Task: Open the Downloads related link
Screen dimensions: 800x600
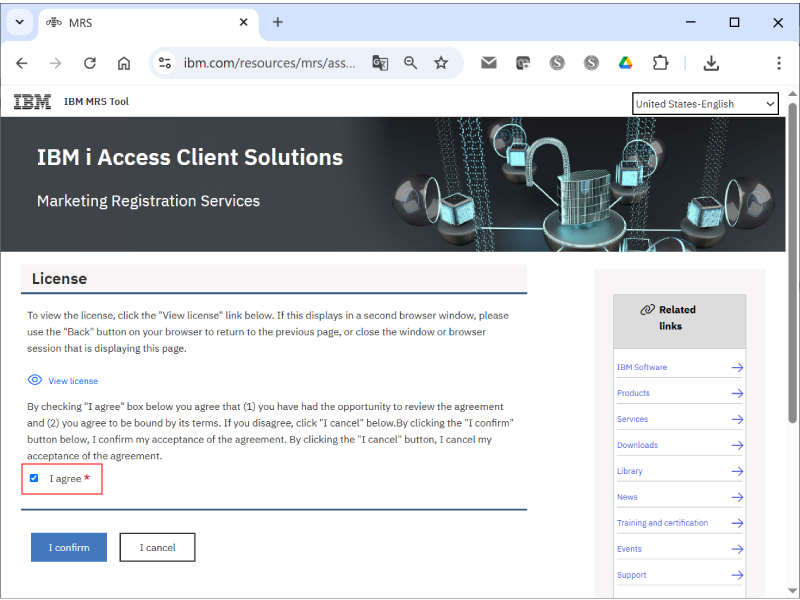Action: 637,445
